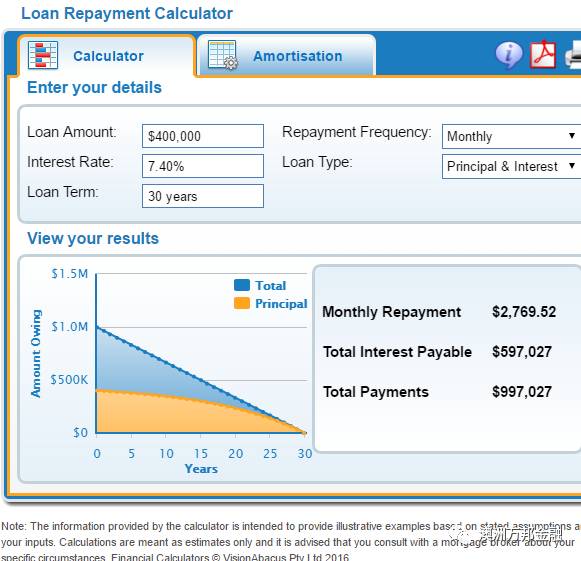Click the printer icon
This screenshot has width=581, height=561.
coord(573,55)
